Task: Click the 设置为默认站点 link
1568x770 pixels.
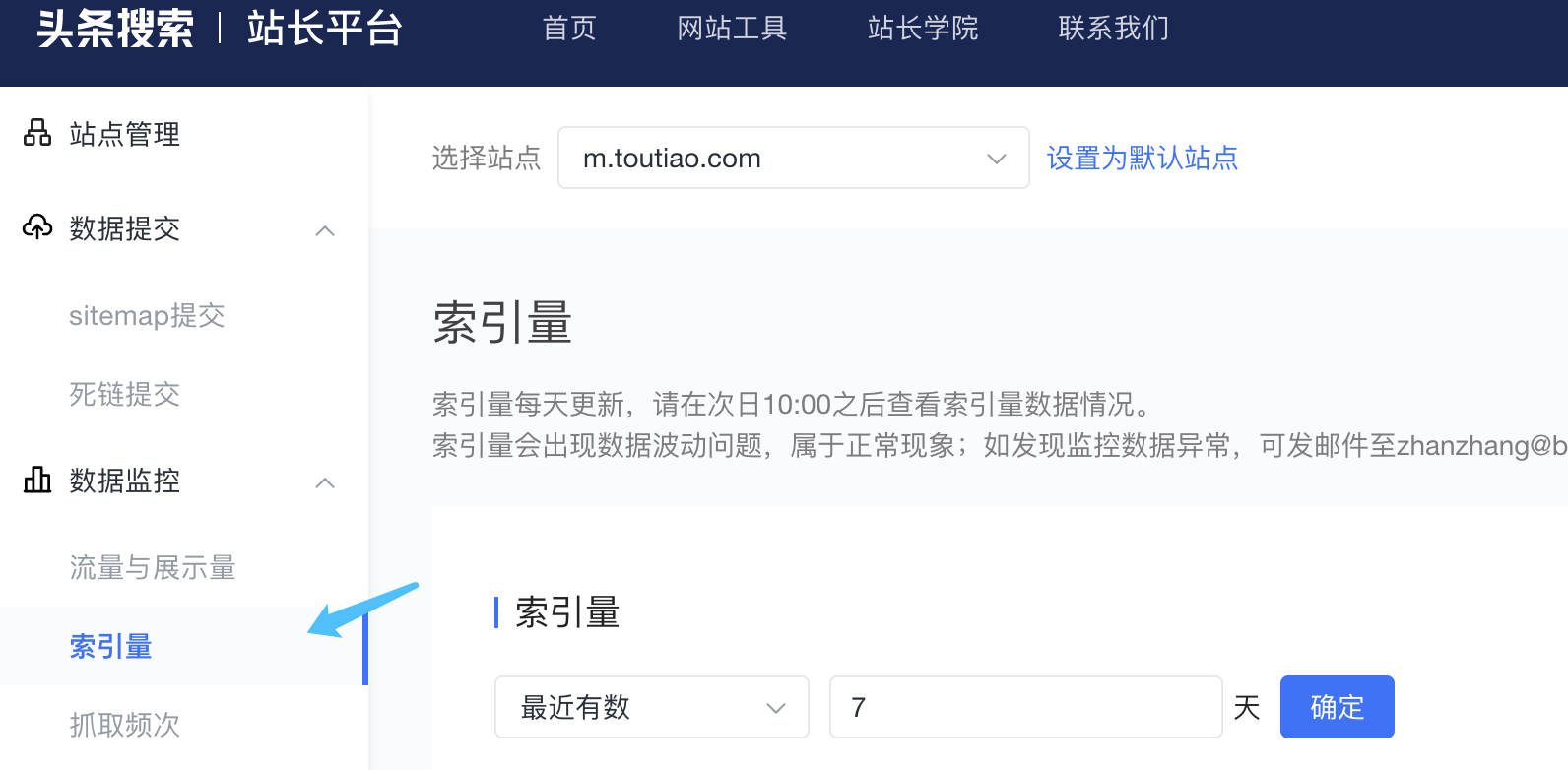Action: (1143, 158)
